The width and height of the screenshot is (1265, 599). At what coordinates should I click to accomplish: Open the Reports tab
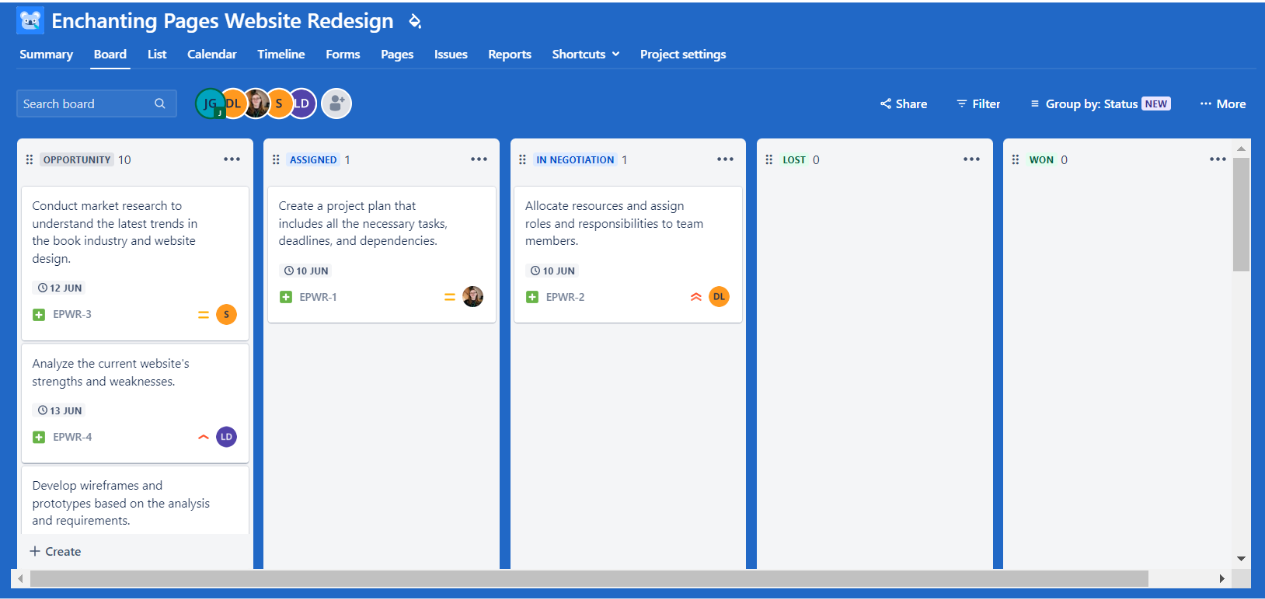(x=510, y=54)
